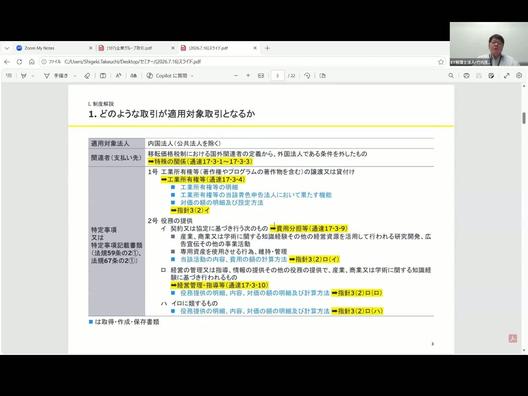528x396 pixels.
Task: Click the zoom in plus button
Action: tap(248, 76)
